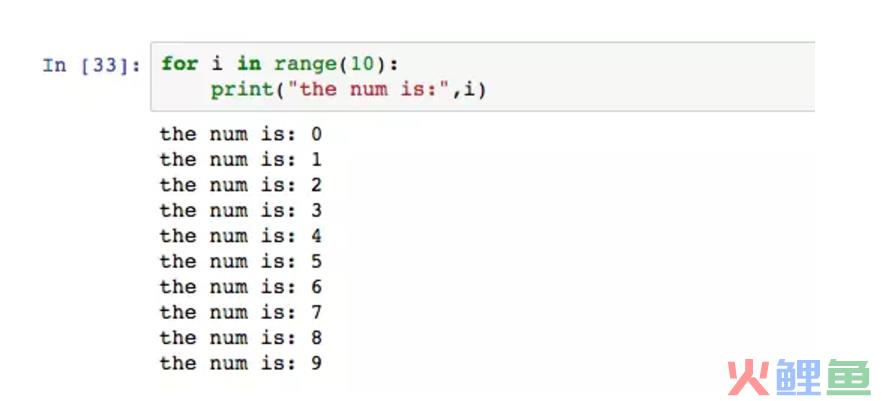Select output line 'the num is: 5'

coord(241,262)
